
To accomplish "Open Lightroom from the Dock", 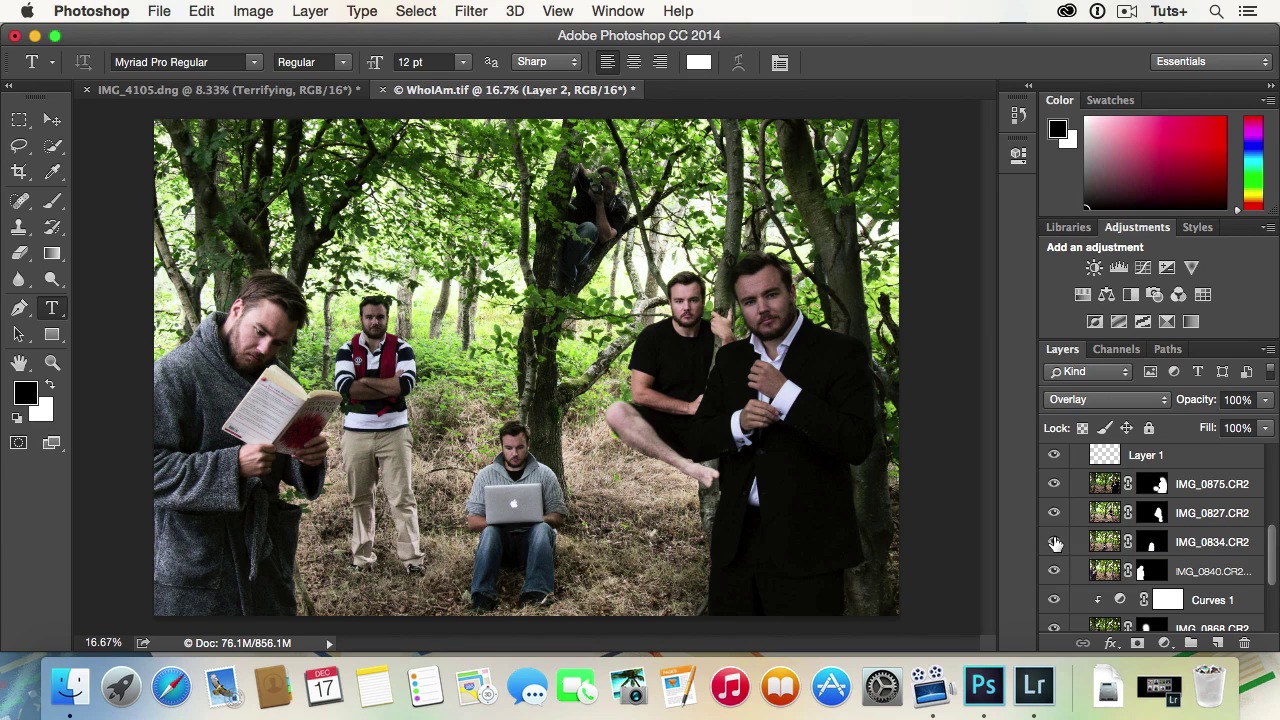I will (1034, 687).
